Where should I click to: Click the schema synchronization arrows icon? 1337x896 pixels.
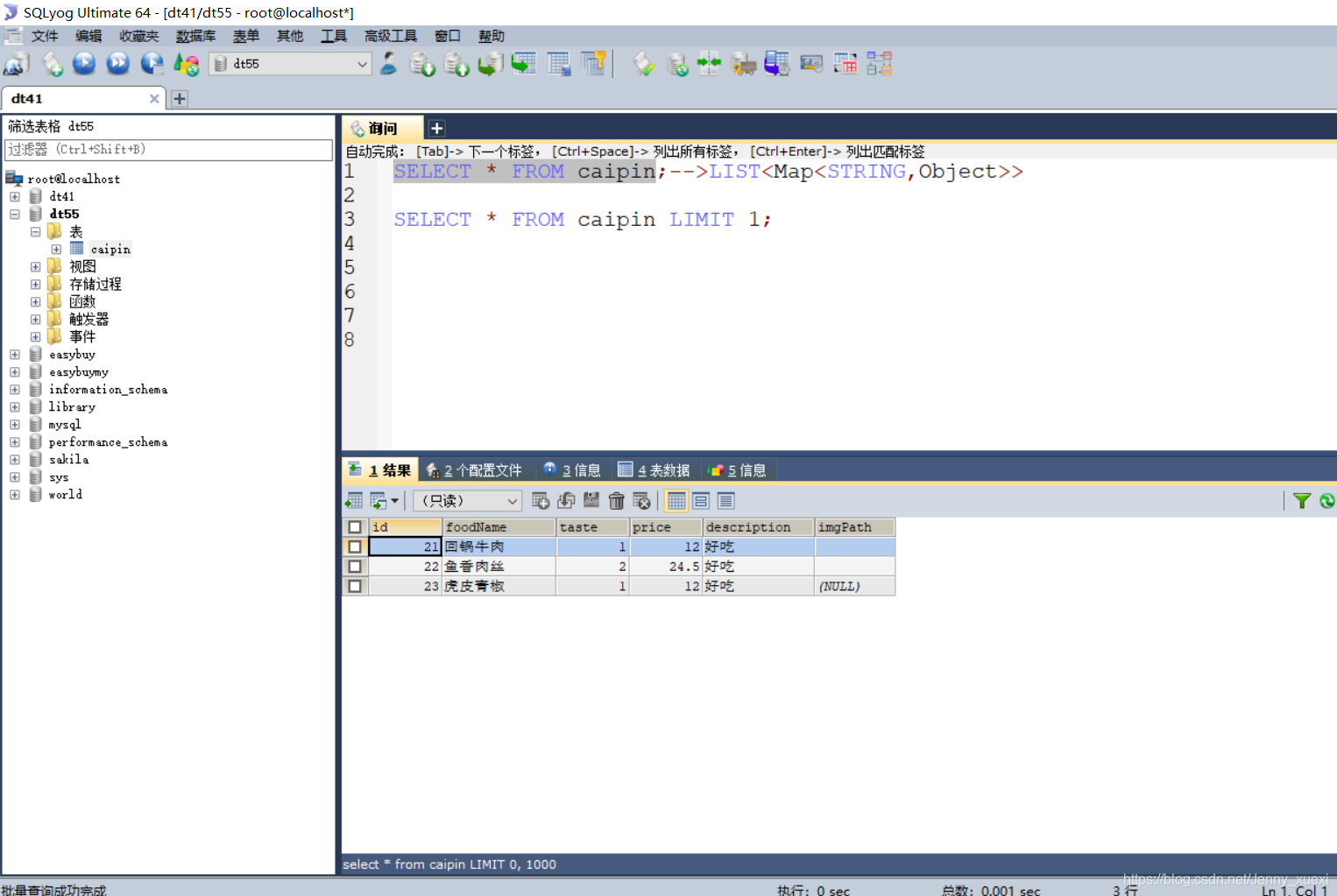[709, 64]
